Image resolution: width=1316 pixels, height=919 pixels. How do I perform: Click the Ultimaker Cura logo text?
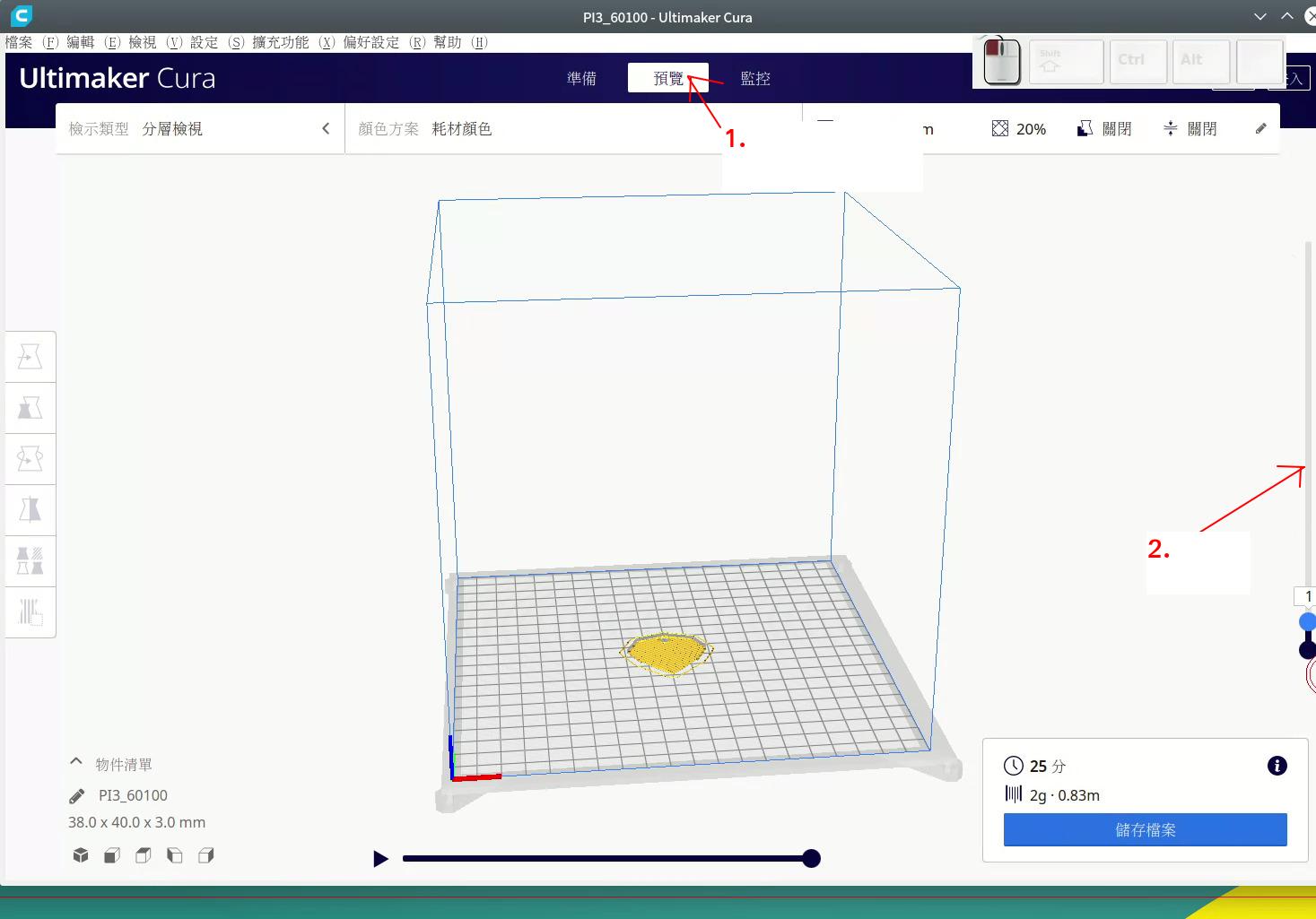coord(118,78)
